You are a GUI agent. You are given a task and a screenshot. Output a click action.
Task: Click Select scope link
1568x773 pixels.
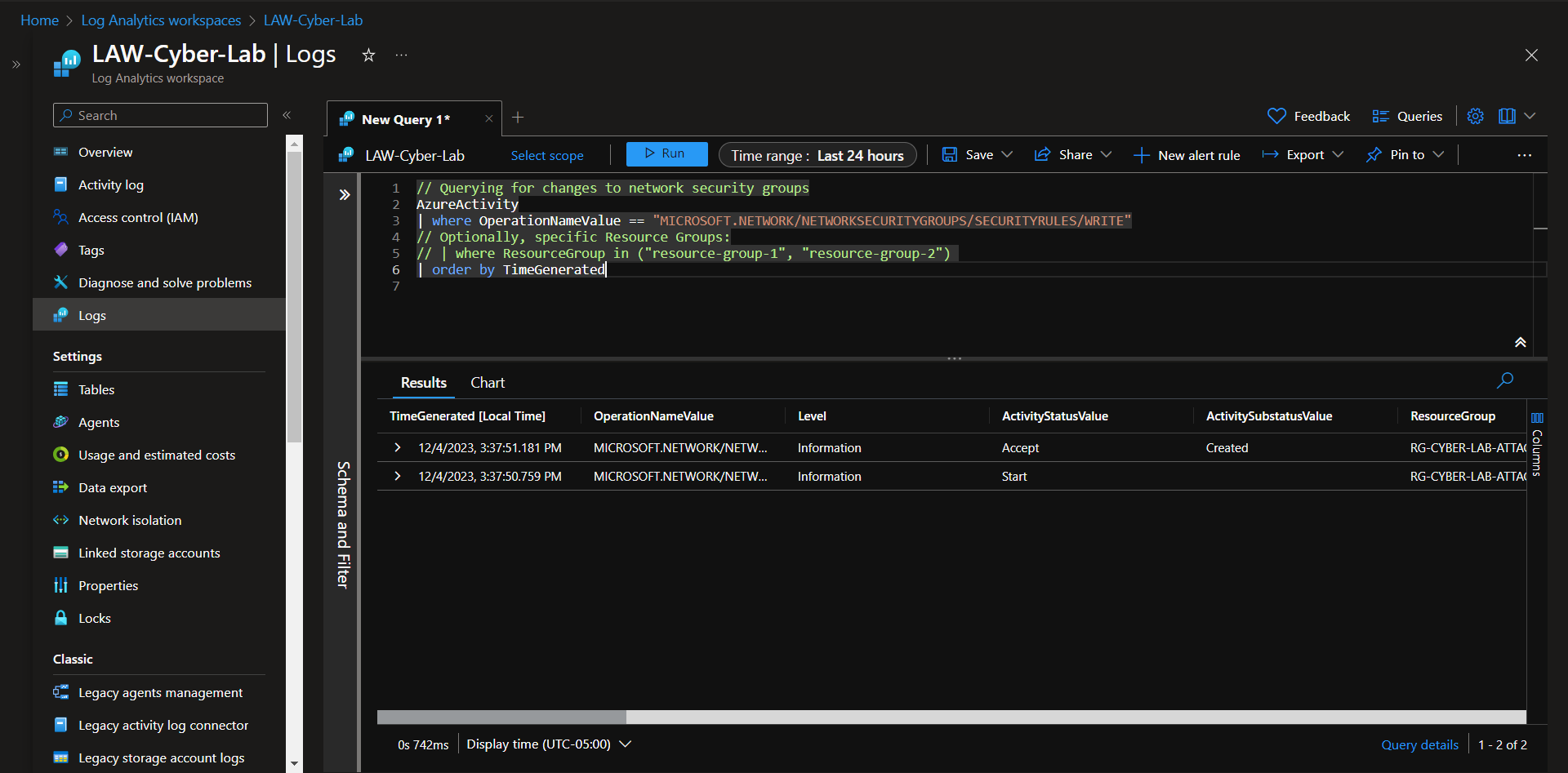[547, 155]
